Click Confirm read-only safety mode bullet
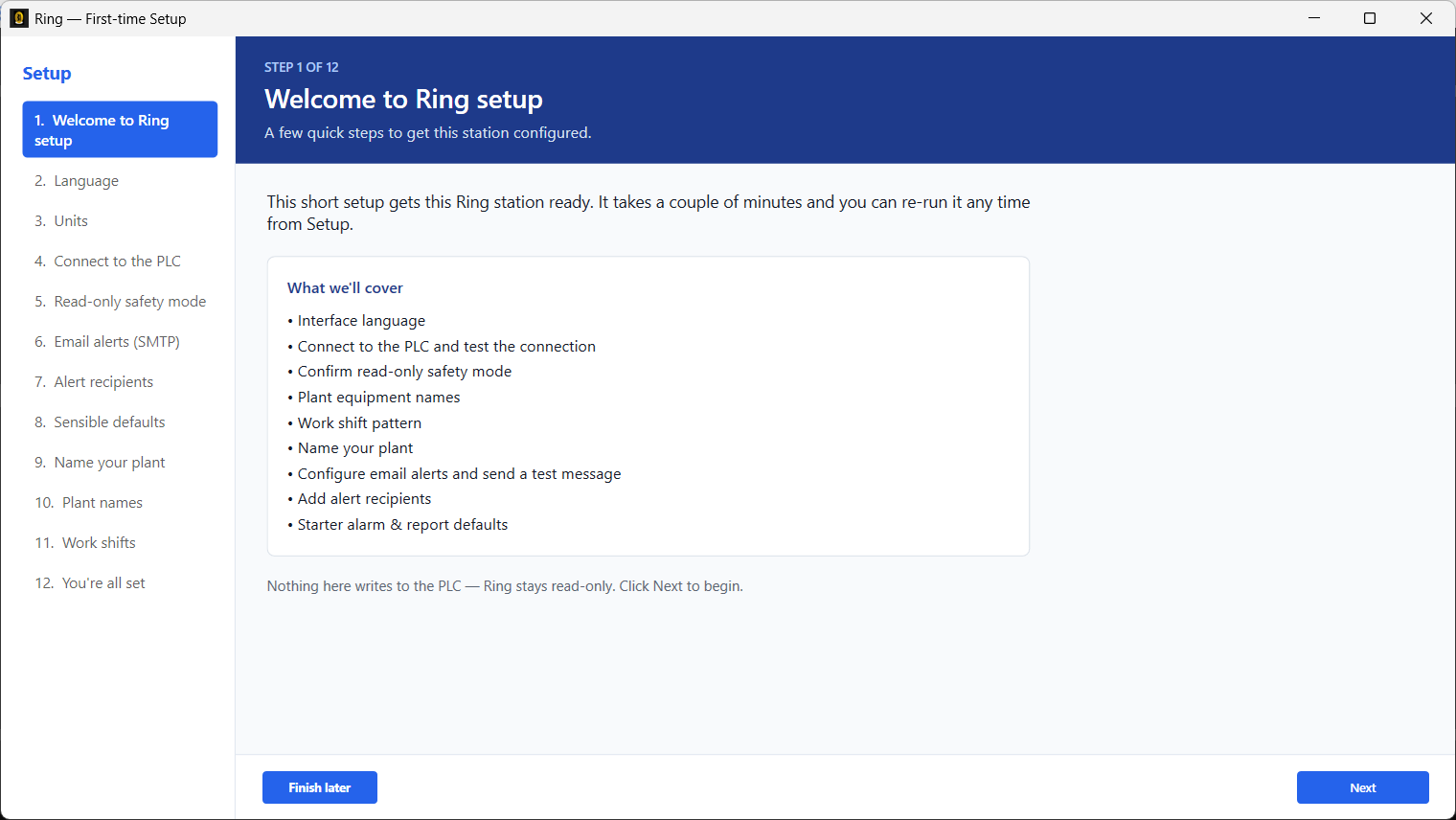The width and height of the screenshot is (1456, 820). 399,372
